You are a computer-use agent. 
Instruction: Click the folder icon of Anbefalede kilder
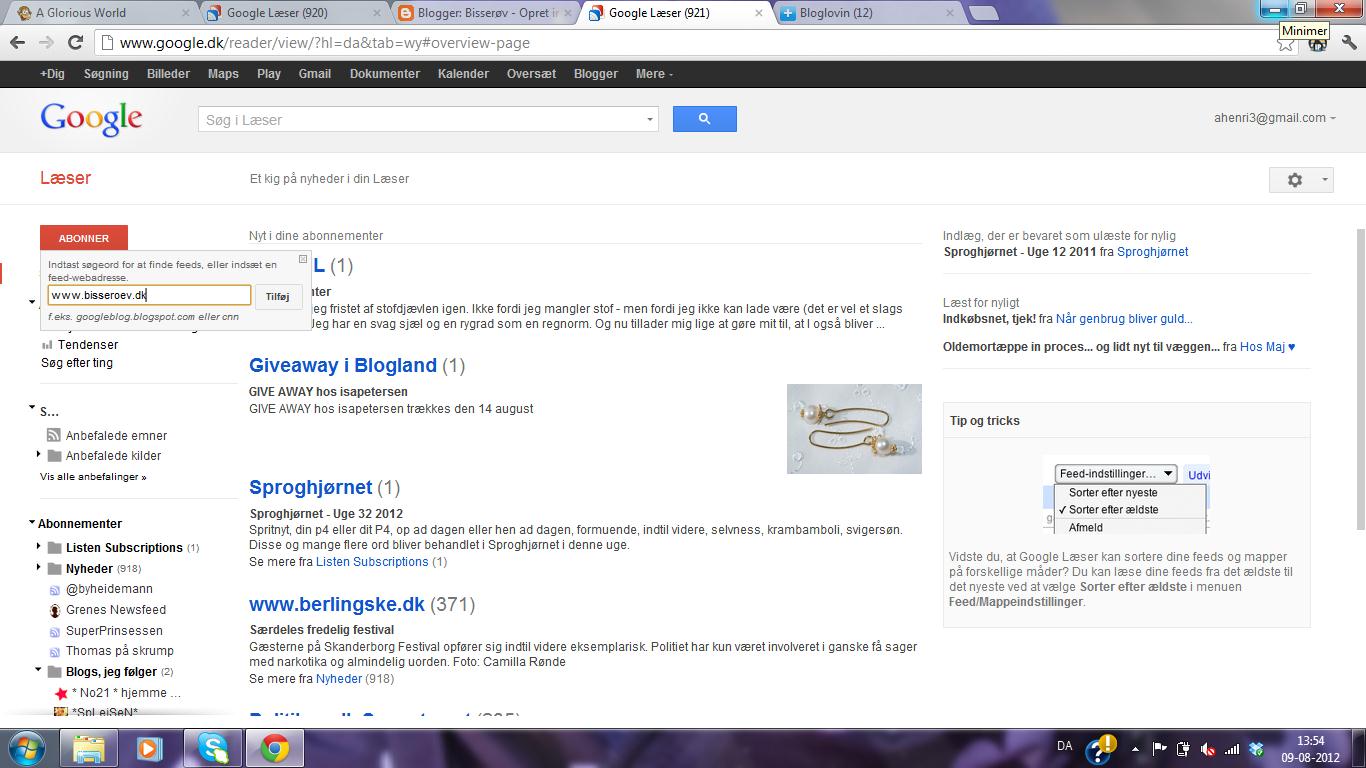click(x=54, y=455)
